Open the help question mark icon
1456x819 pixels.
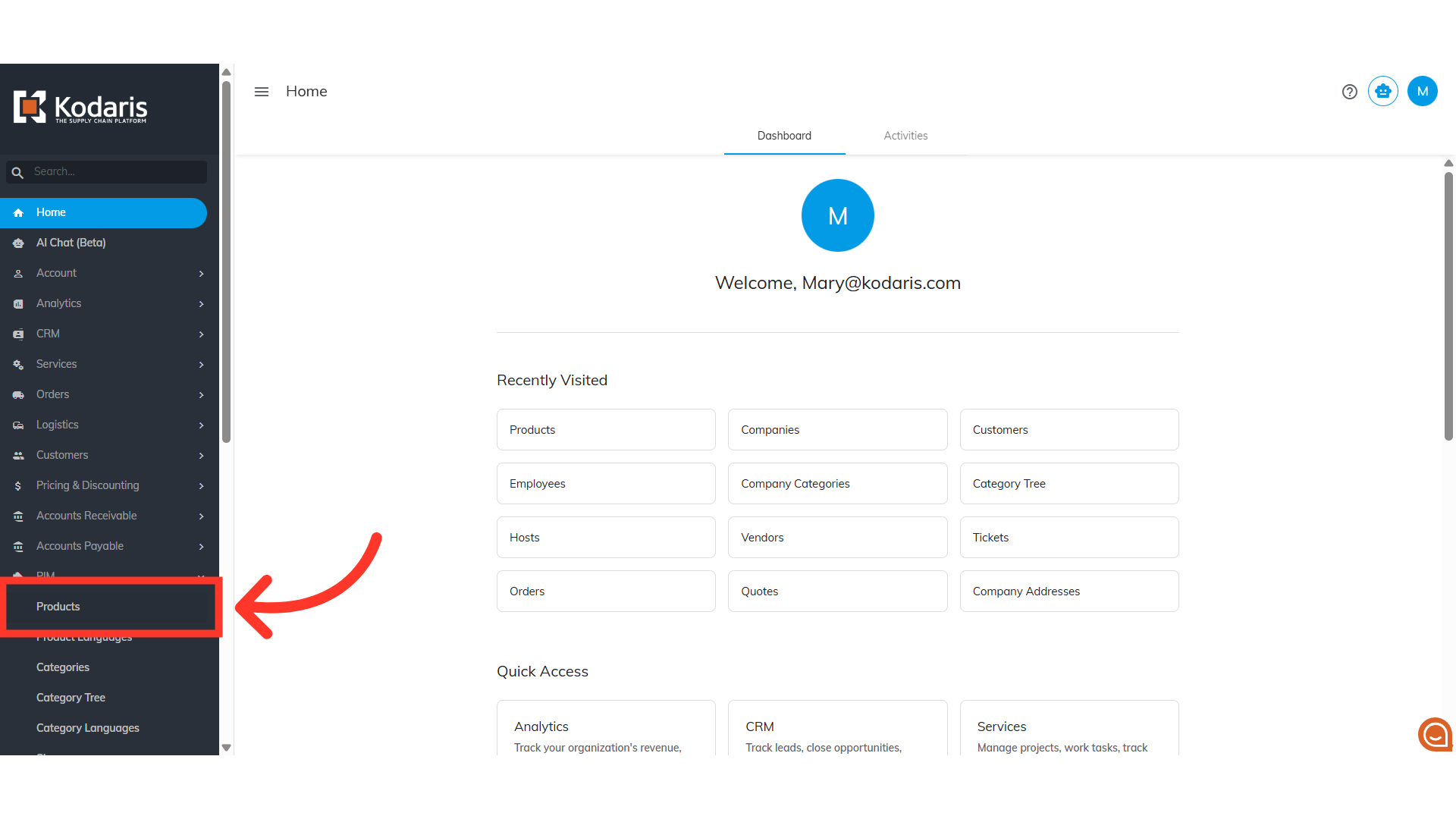coord(1349,92)
